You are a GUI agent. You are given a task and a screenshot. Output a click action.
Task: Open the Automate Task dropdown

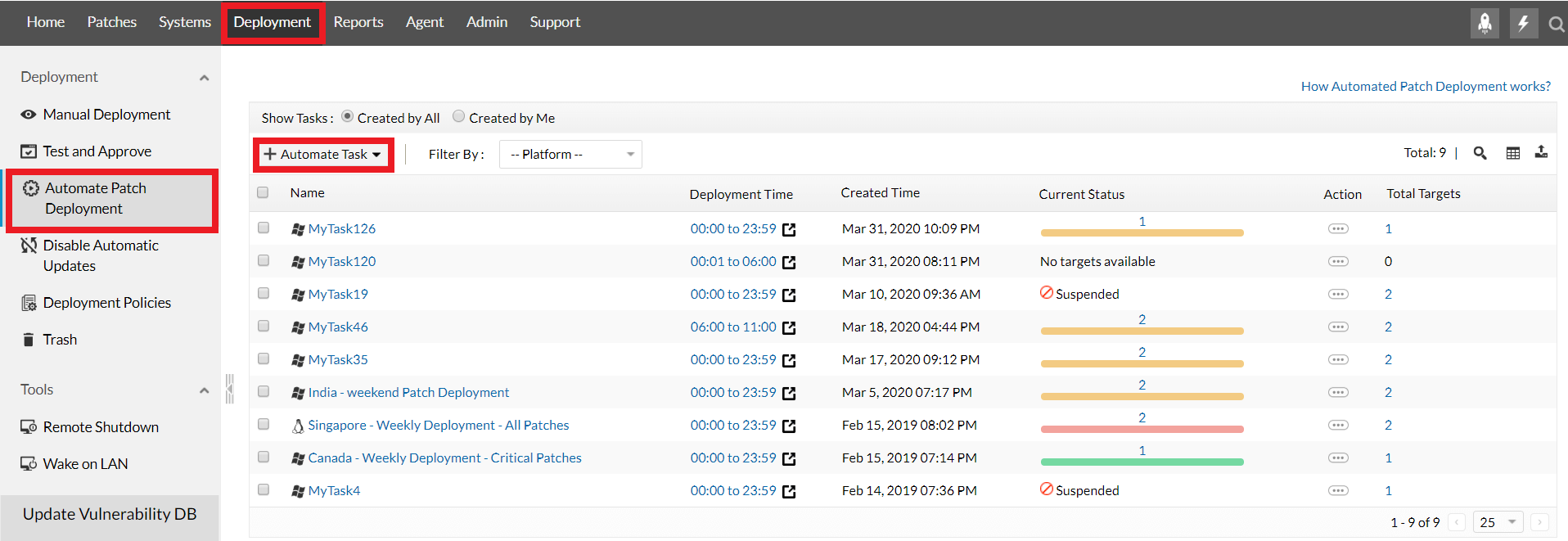pyautogui.click(x=323, y=155)
